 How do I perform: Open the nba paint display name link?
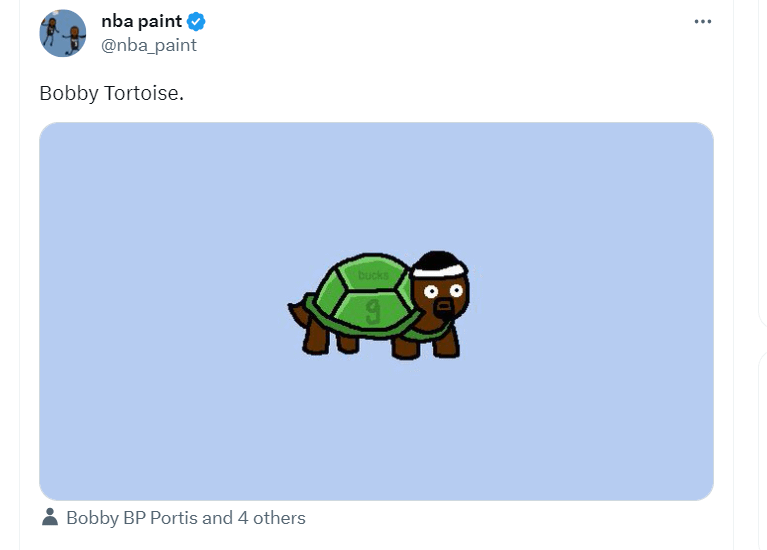(141, 22)
